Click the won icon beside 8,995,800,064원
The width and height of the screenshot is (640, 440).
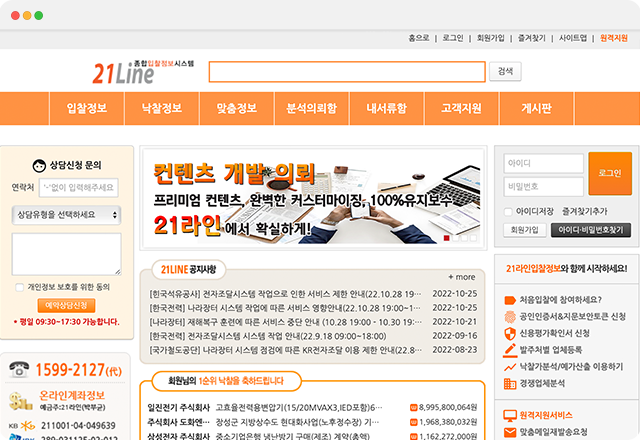tap(413, 407)
